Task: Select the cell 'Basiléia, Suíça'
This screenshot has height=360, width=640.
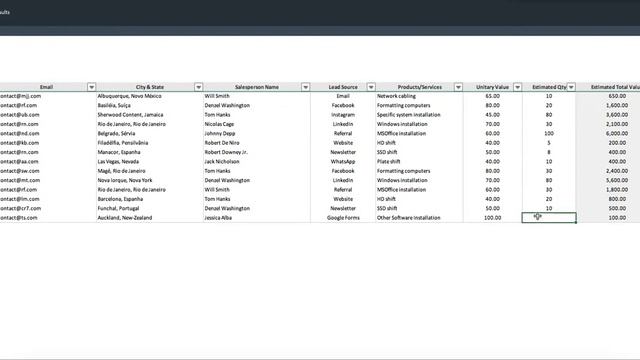Action: (150, 105)
